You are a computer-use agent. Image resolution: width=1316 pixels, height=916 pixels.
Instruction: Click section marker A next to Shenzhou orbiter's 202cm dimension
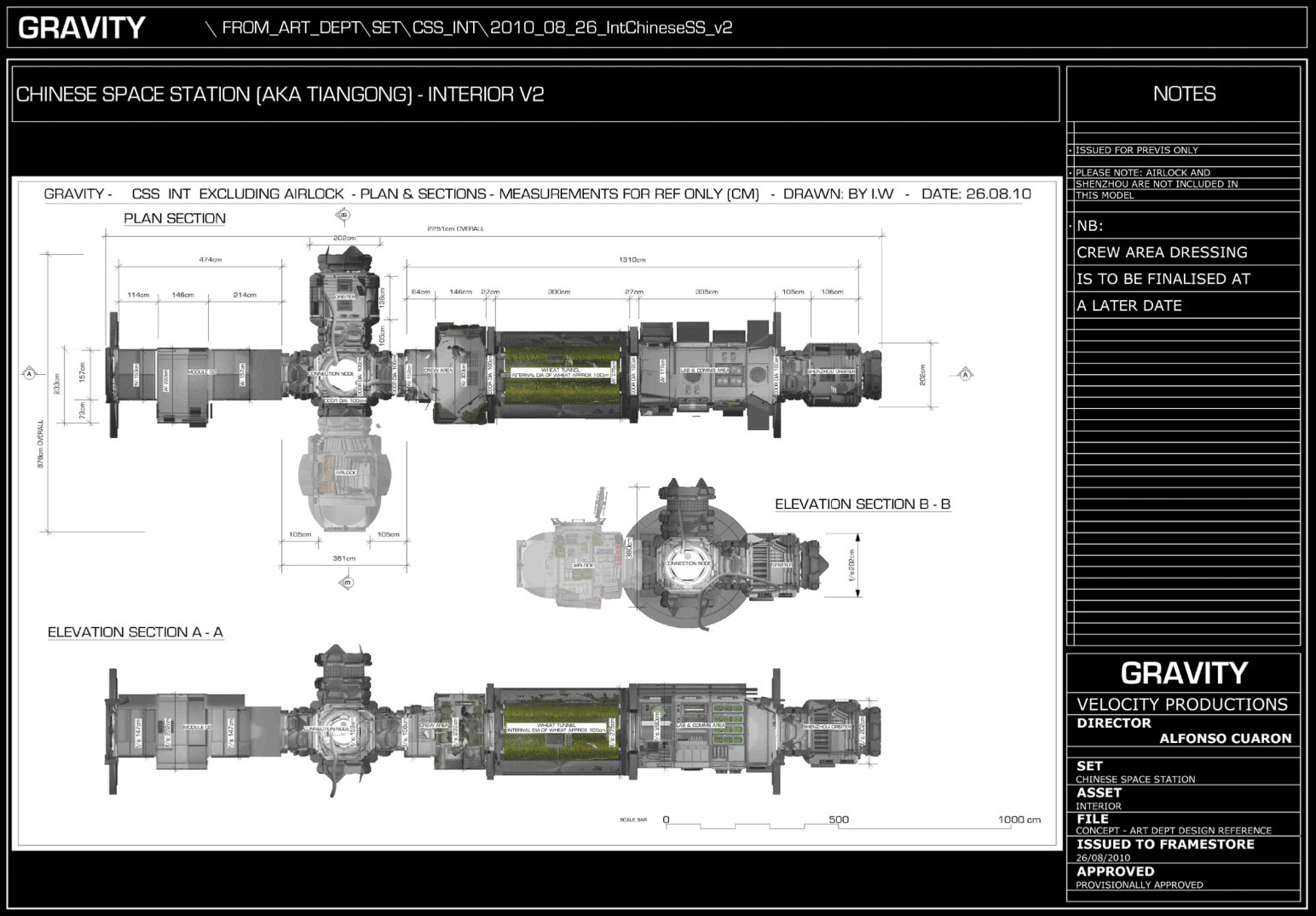(x=966, y=374)
